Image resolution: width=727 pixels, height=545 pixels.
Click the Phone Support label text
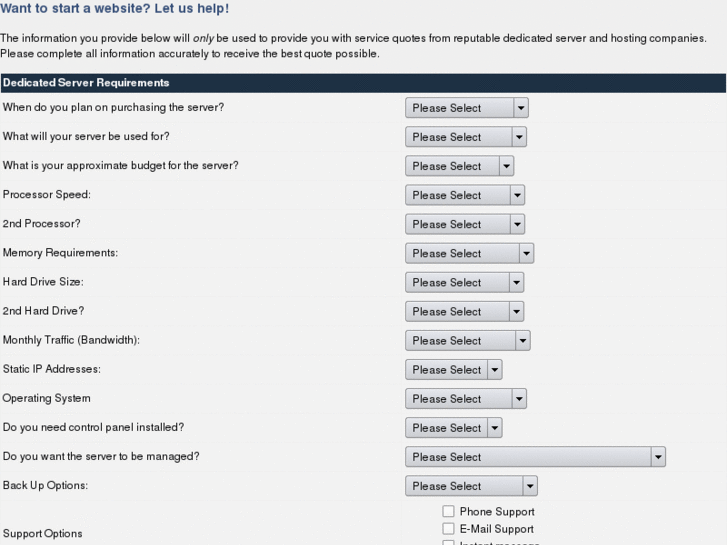click(x=497, y=512)
